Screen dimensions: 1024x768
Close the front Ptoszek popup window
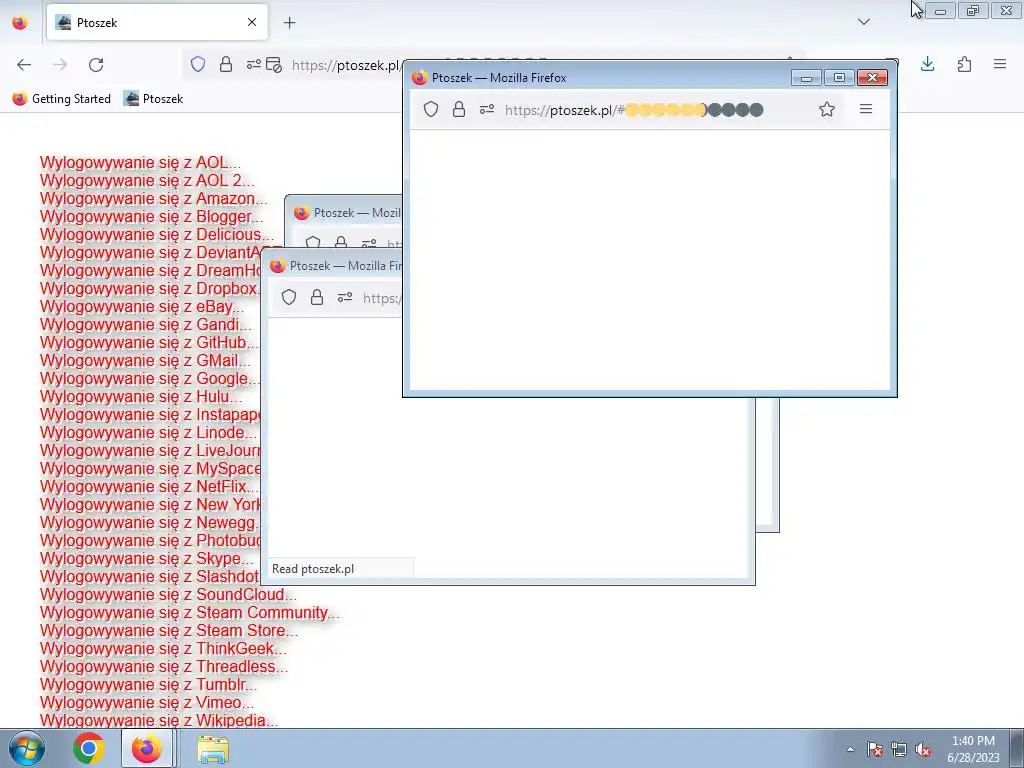click(x=872, y=78)
